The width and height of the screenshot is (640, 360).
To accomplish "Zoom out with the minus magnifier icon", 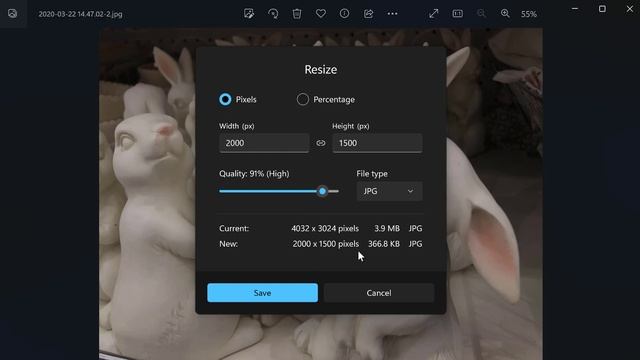I will 481,13.
